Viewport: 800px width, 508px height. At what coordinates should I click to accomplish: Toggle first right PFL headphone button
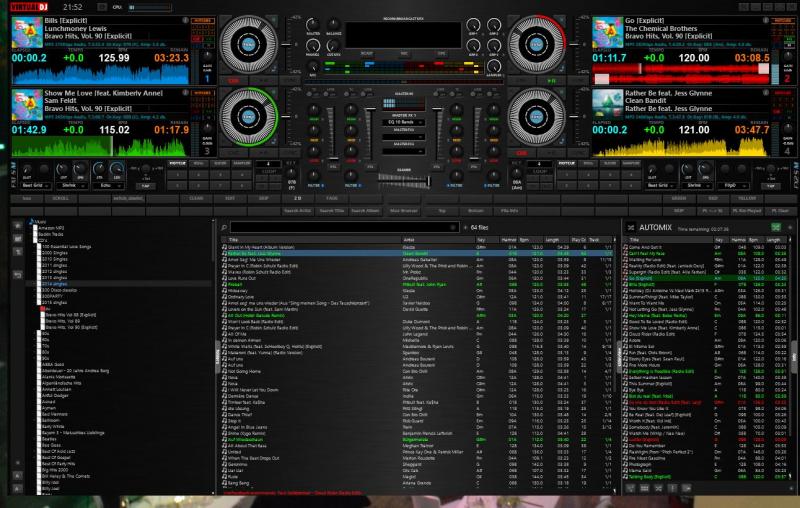coord(437,167)
